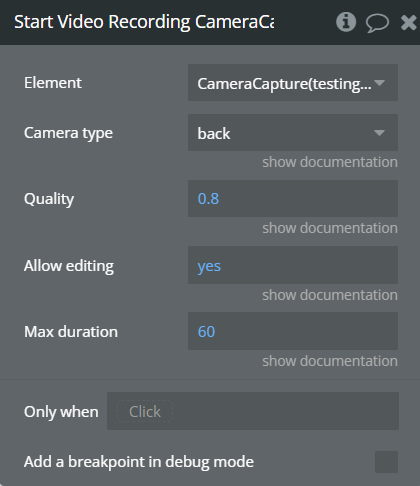Show documentation under Camera type
Screen dimensions: 420x486
(x=330, y=162)
